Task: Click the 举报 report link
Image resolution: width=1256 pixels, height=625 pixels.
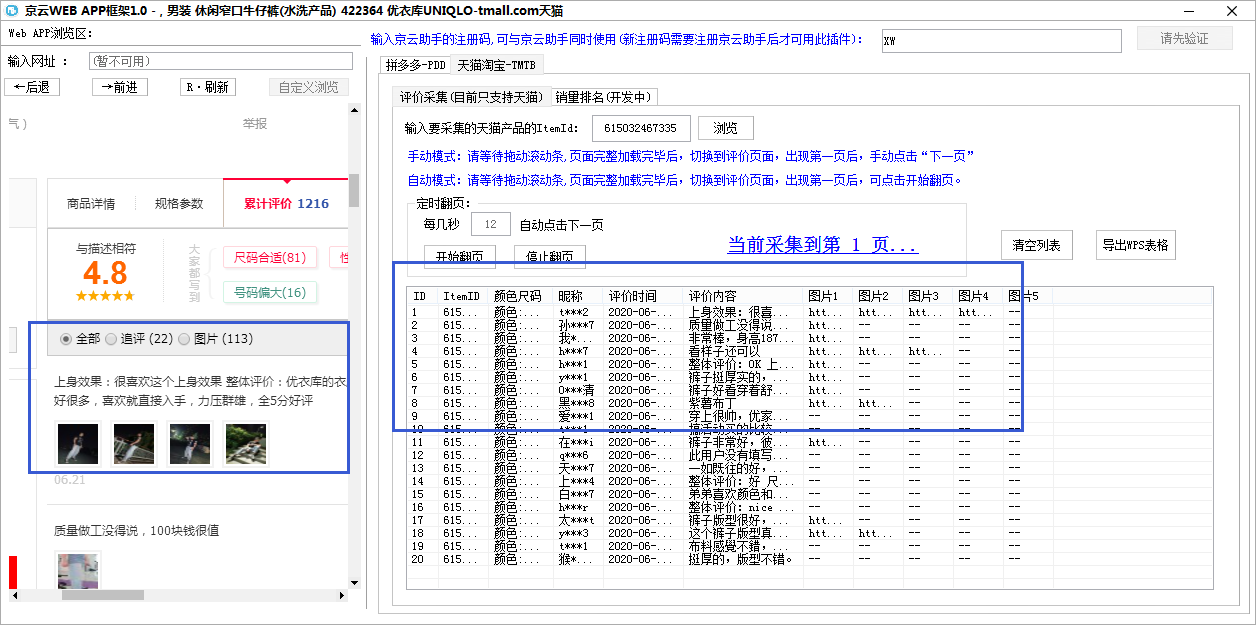Action: 255,124
